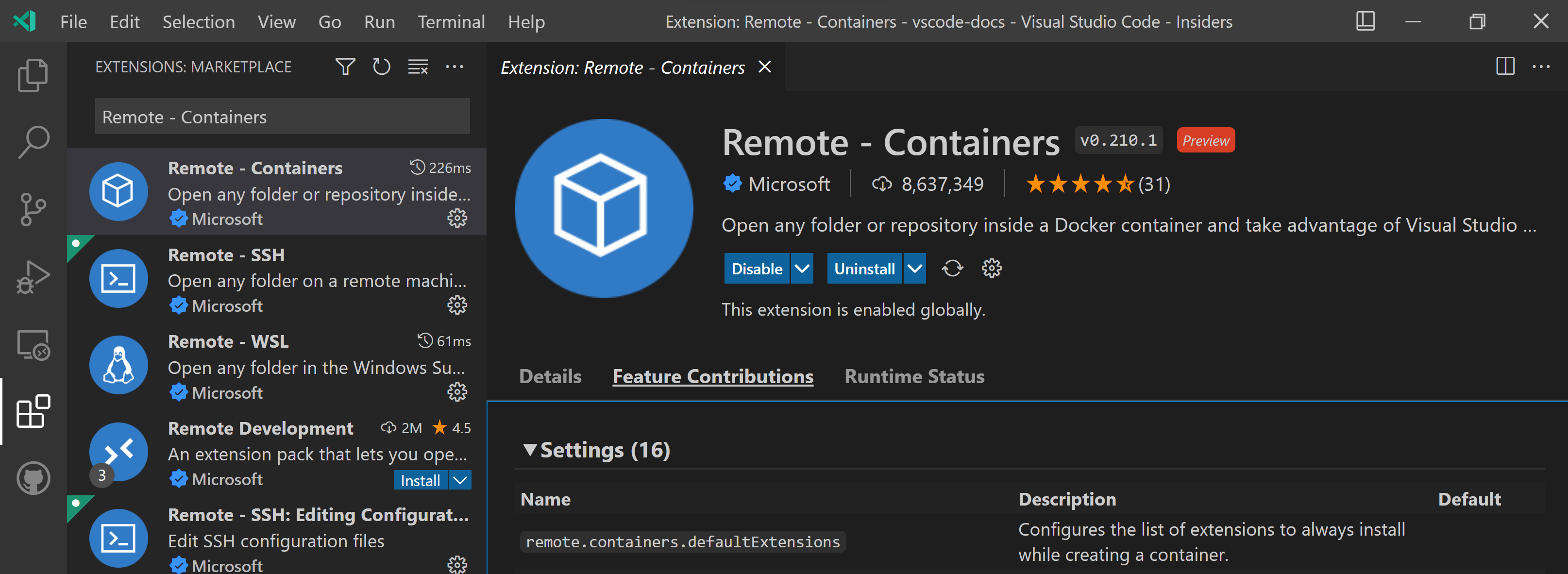Switch to the Runtime Status tab
The width and height of the screenshot is (1568, 574).
point(914,376)
